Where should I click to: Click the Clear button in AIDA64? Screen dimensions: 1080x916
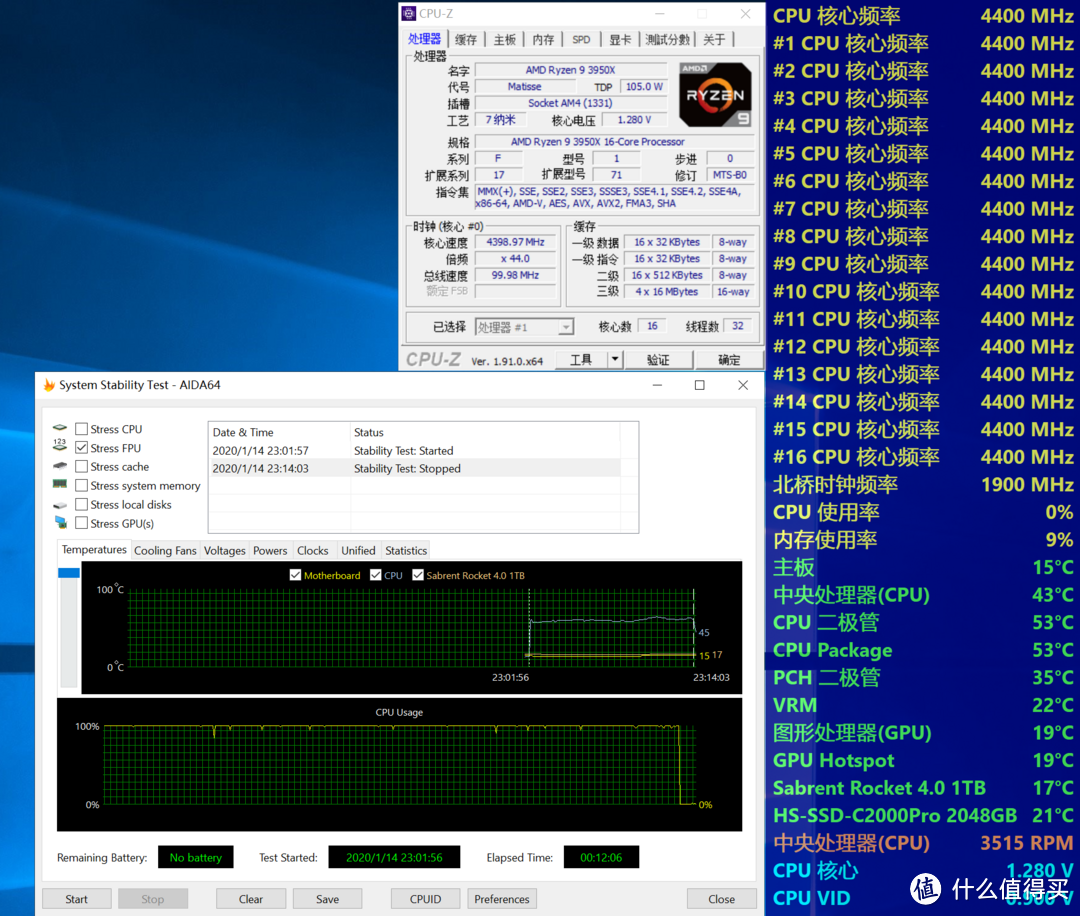[x=251, y=899]
